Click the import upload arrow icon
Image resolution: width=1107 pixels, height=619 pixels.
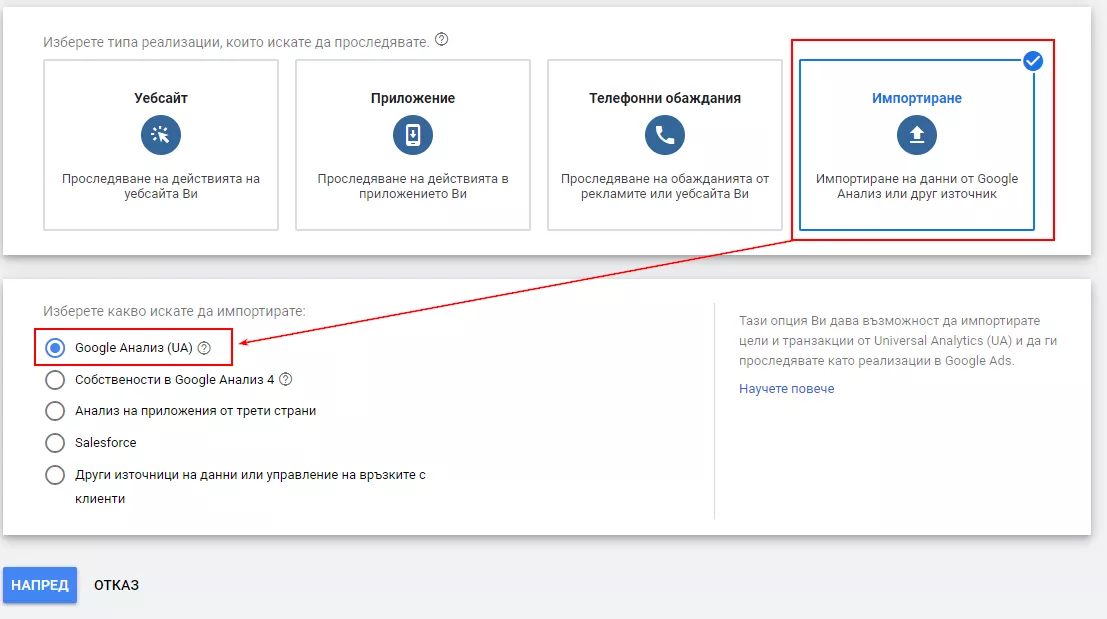[917, 135]
